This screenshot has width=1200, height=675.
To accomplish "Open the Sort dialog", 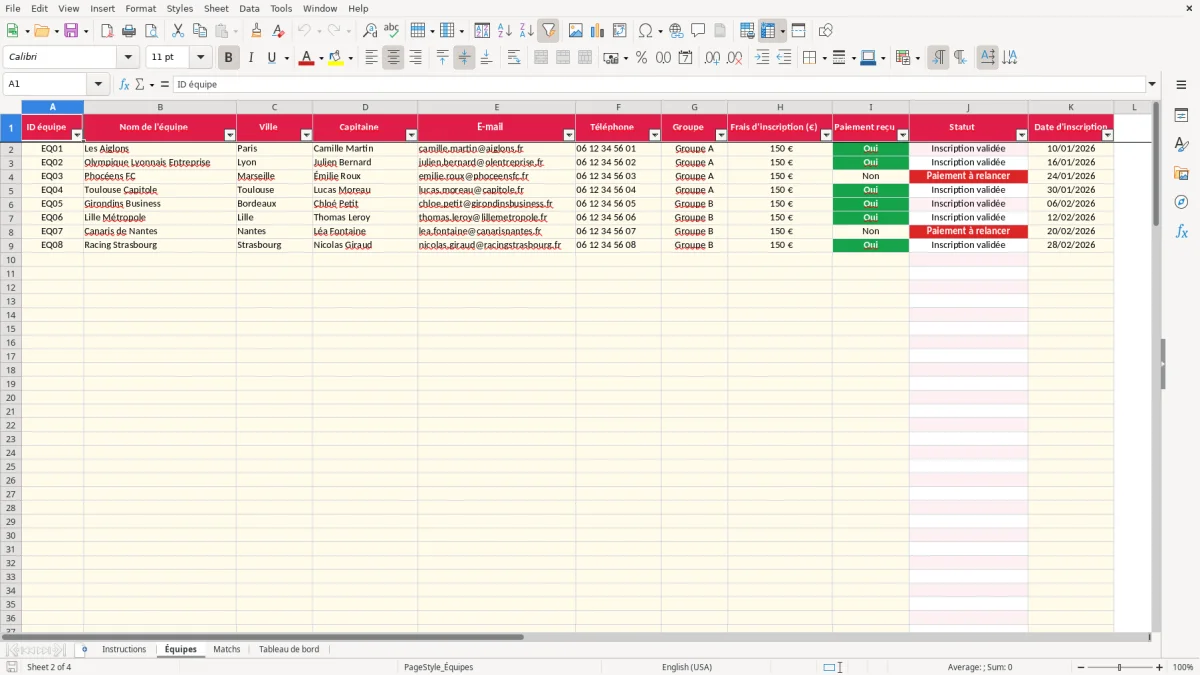I will (x=482, y=31).
